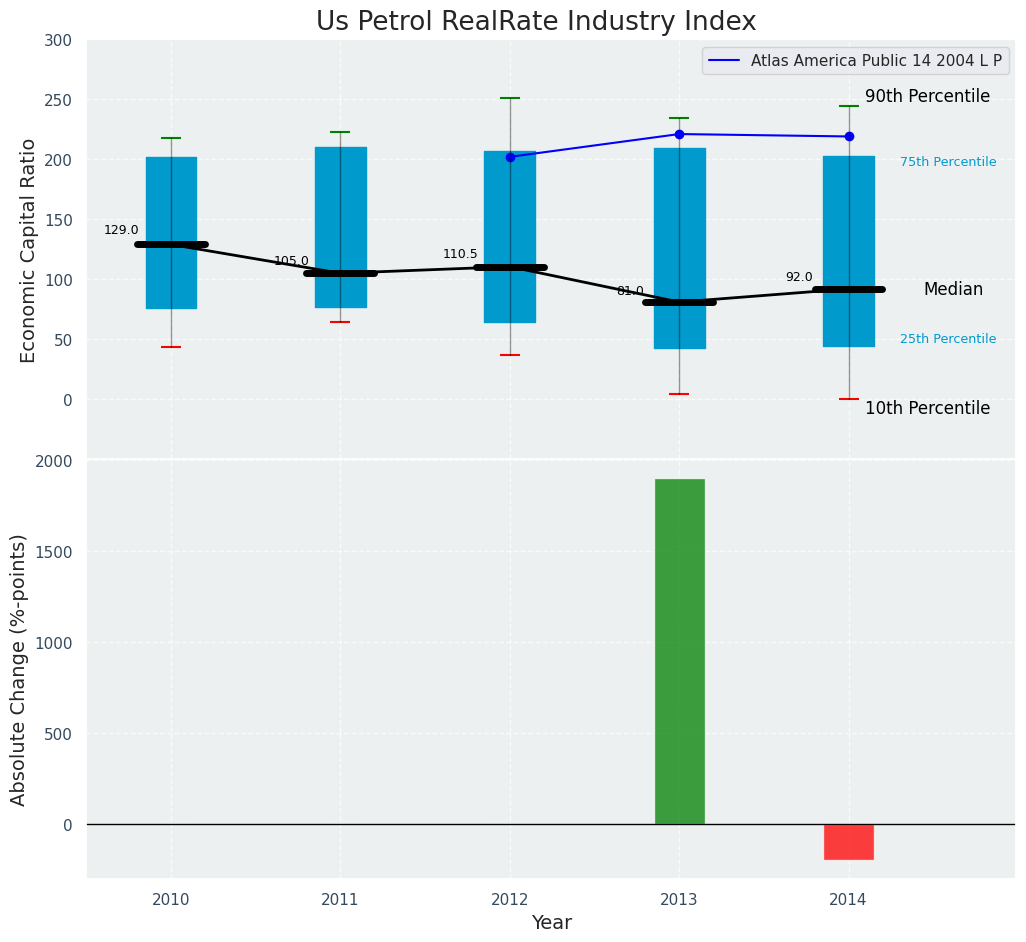Click the Year x-axis title
This screenshot has height=942, width=1026.
pyautogui.click(x=551, y=923)
